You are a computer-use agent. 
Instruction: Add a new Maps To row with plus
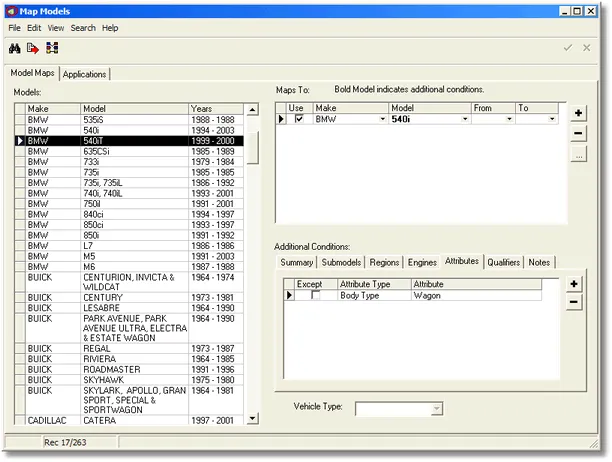[578, 113]
